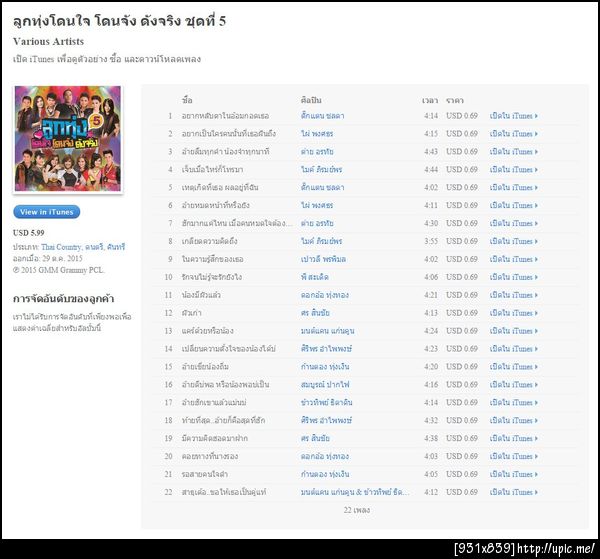Visit the artist link on track 12

click(315, 313)
